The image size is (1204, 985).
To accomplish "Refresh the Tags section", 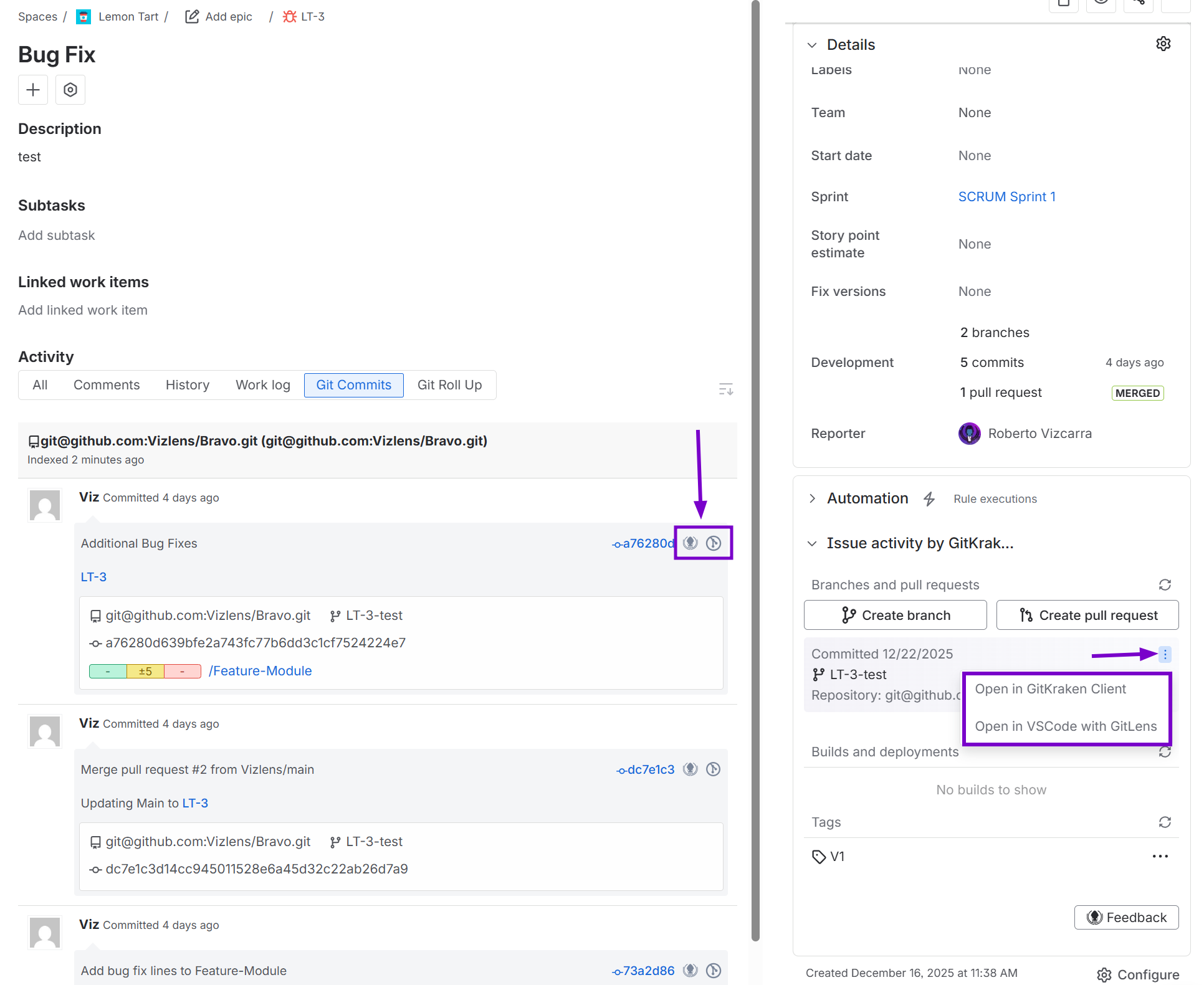I will click(1164, 822).
